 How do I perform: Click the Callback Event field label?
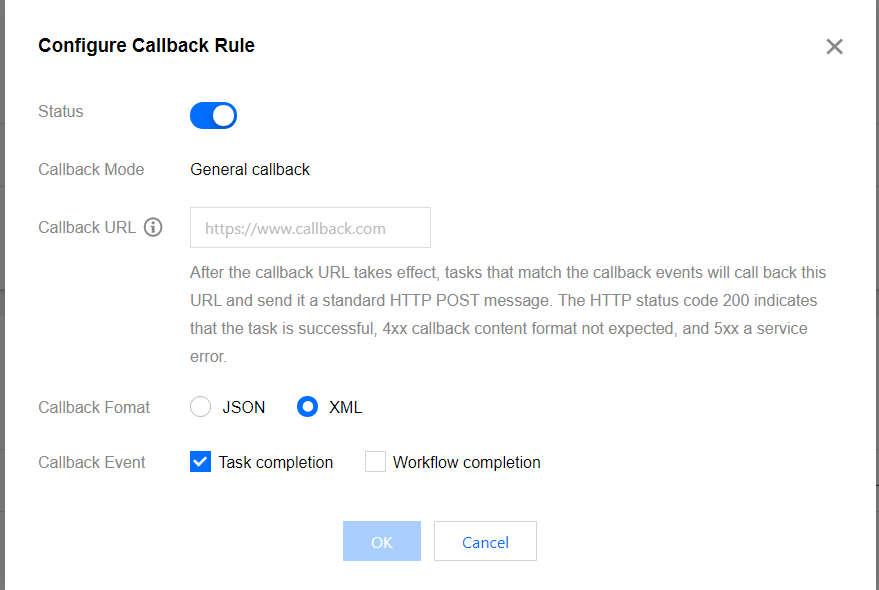pyautogui.click(x=92, y=462)
